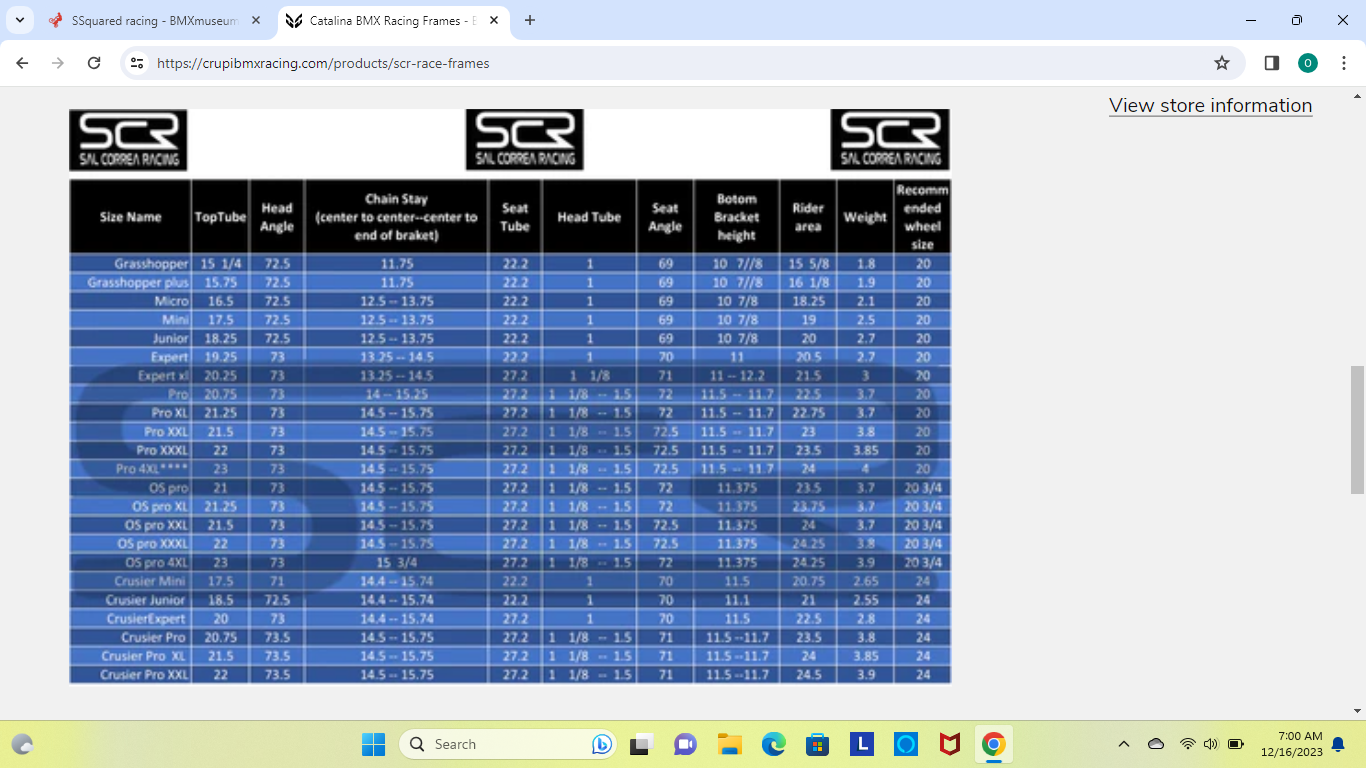Click the page scrollbar down arrow

[x=1357, y=711]
